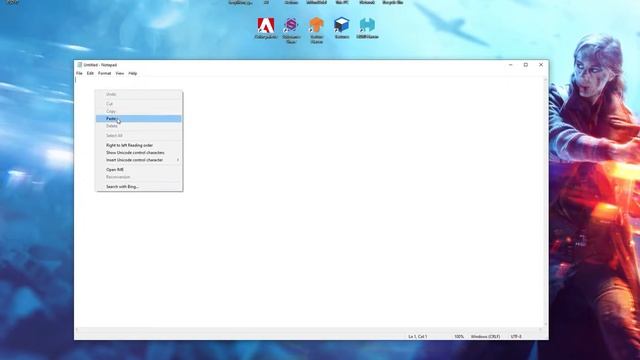
Task: Choose Open IME from the context menu
Action: pyautogui.click(x=139, y=170)
